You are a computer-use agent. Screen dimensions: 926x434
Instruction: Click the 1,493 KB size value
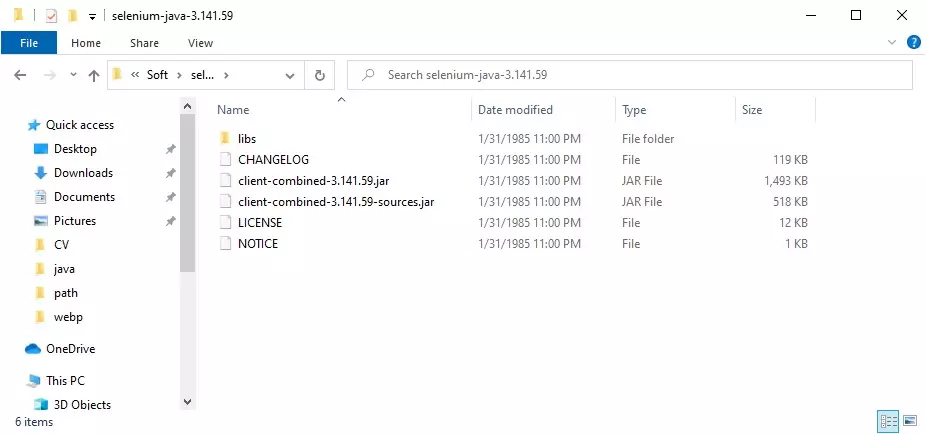point(785,181)
